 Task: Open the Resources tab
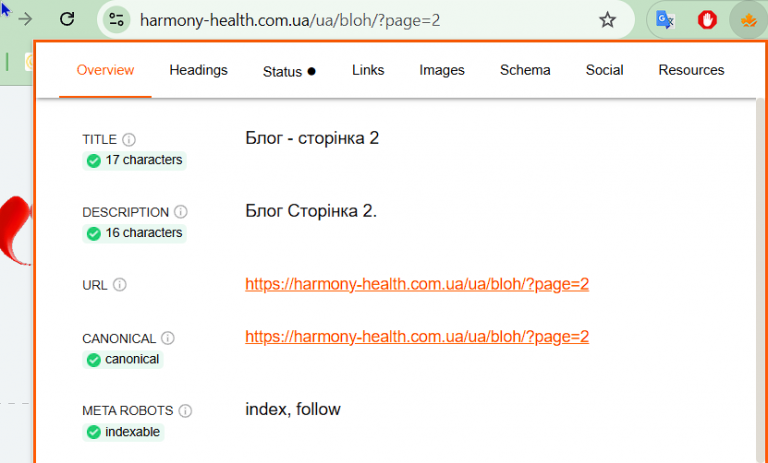tap(691, 70)
